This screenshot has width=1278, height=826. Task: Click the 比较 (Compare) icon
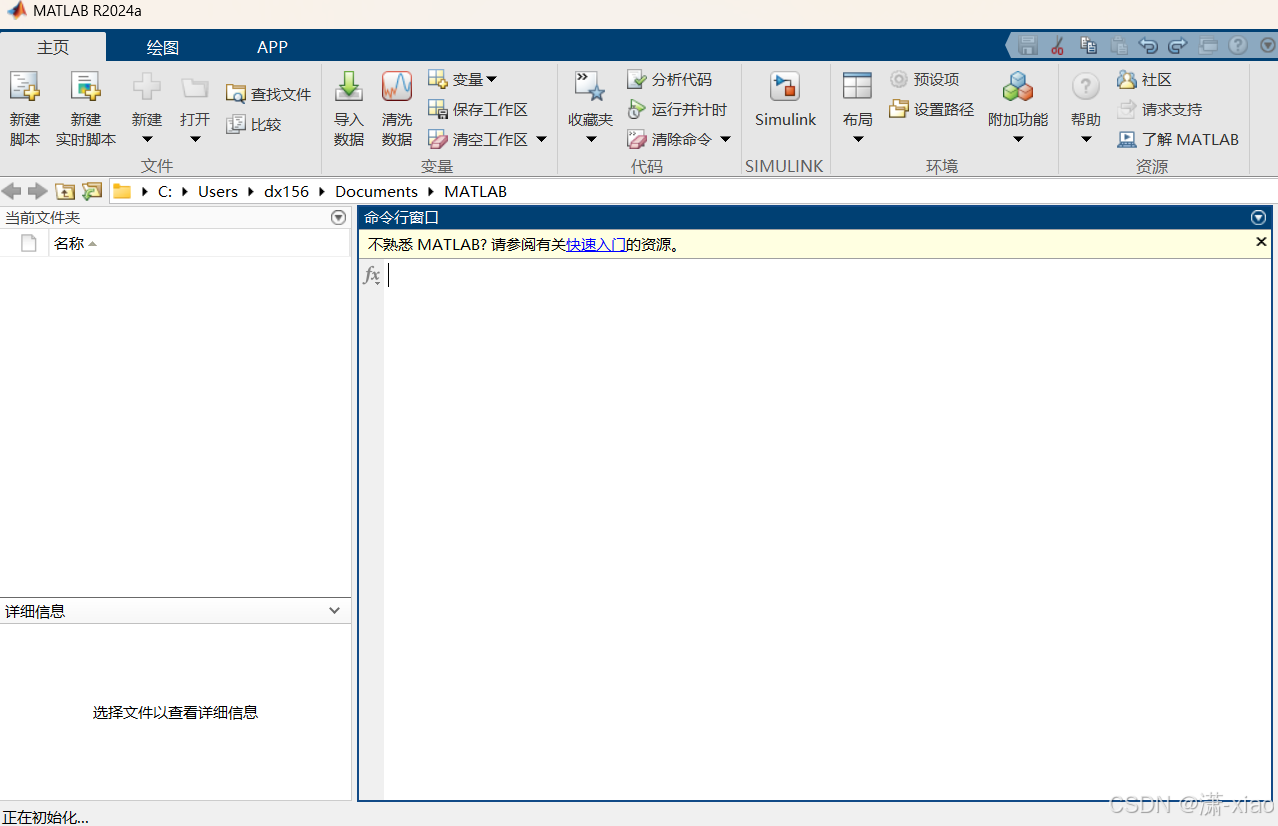tap(235, 124)
